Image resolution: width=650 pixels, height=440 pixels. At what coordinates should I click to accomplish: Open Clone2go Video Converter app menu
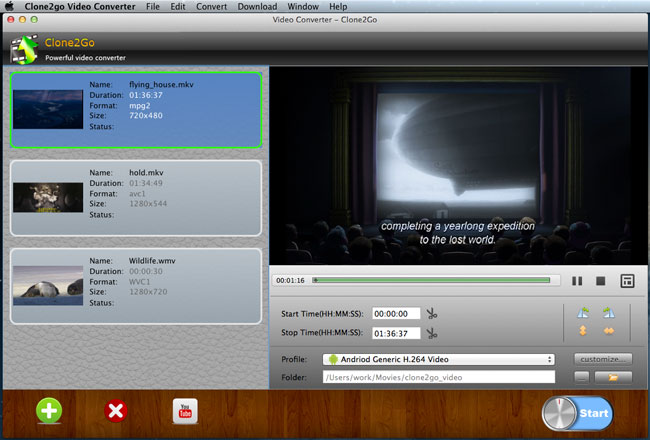click(80, 7)
